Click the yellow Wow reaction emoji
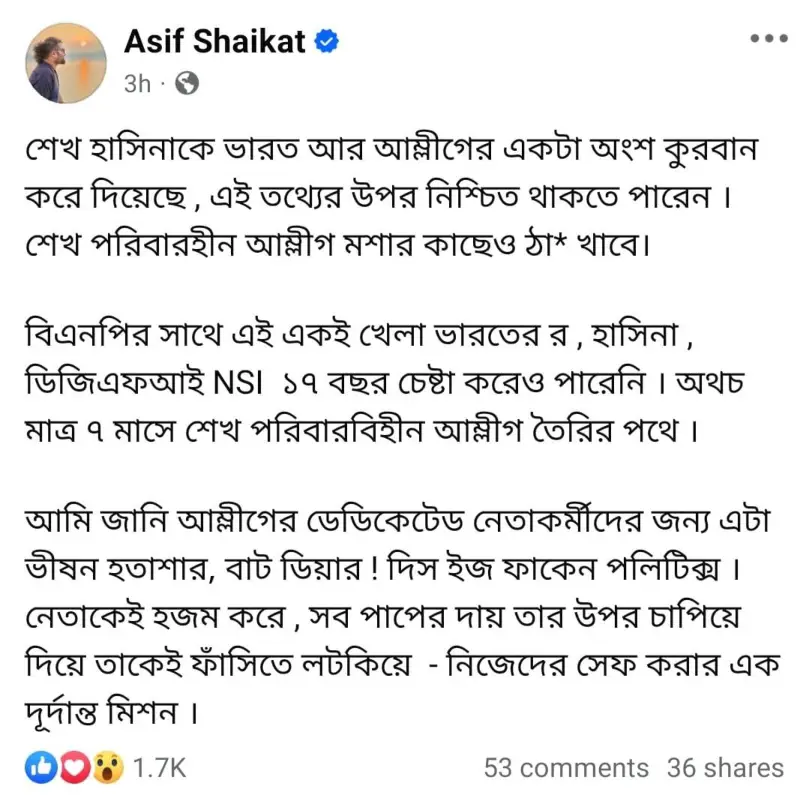Screen dimensions: 800x795 tap(108, 766)
